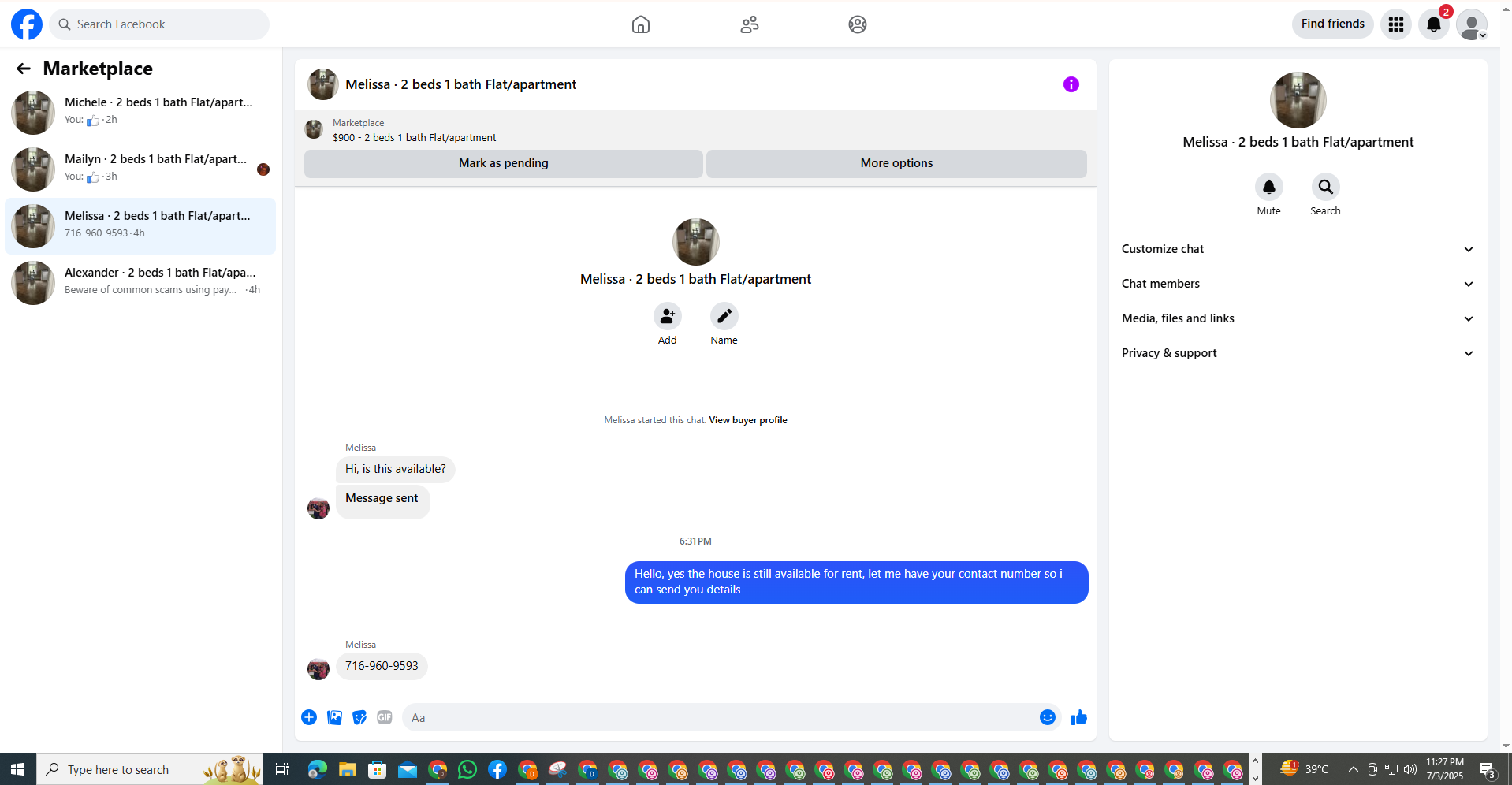Click Mark as pending button

(x=504, y=163)
